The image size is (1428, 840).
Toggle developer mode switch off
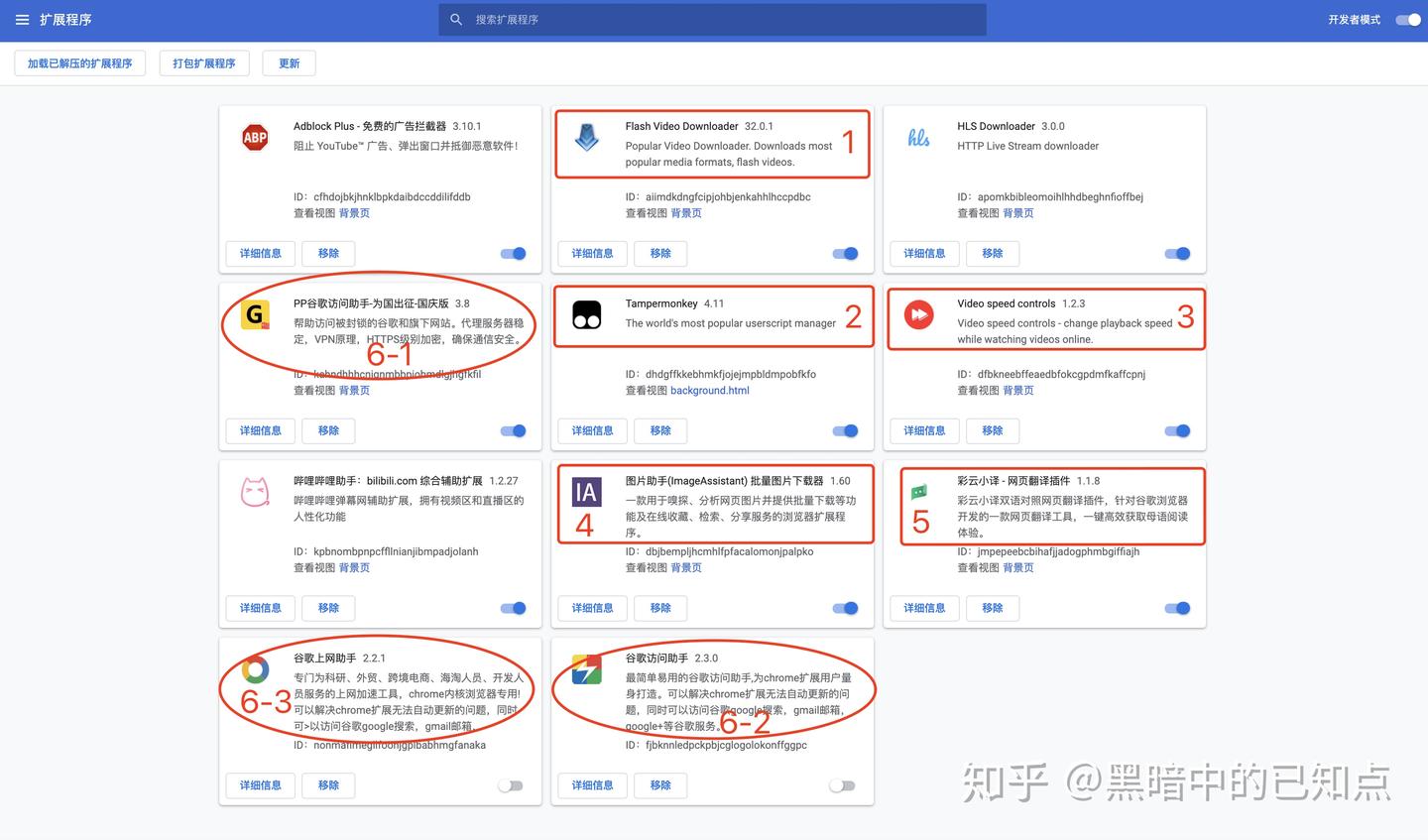pos(1407,20)
